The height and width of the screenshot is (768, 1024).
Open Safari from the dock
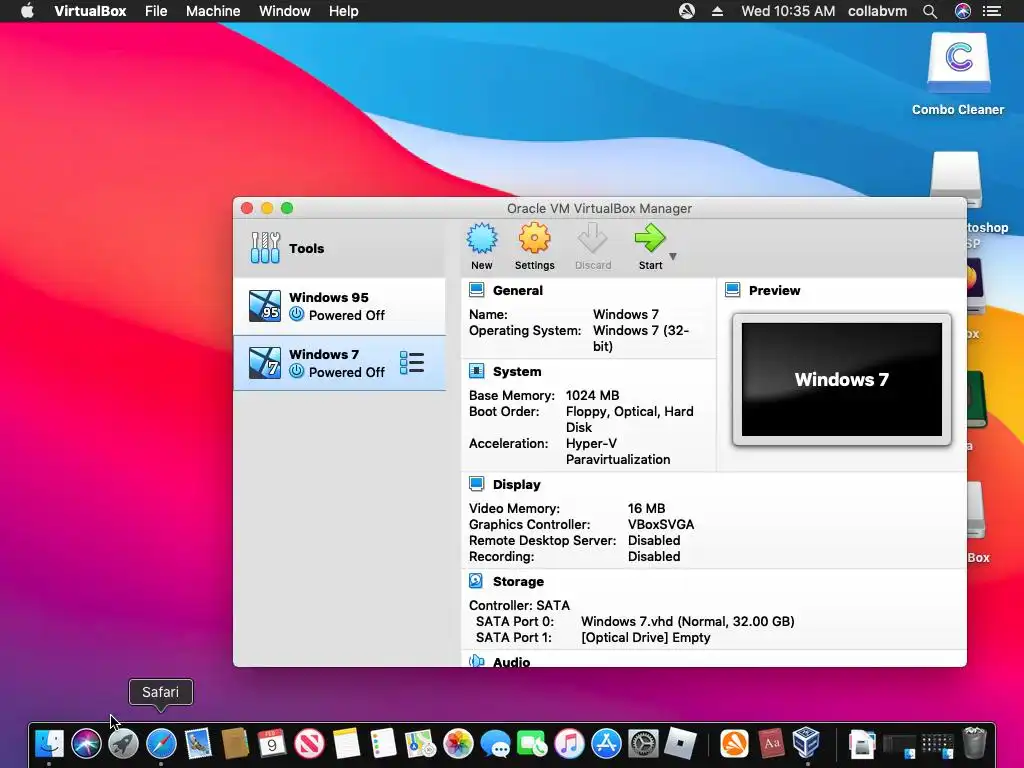pos(161,743)
